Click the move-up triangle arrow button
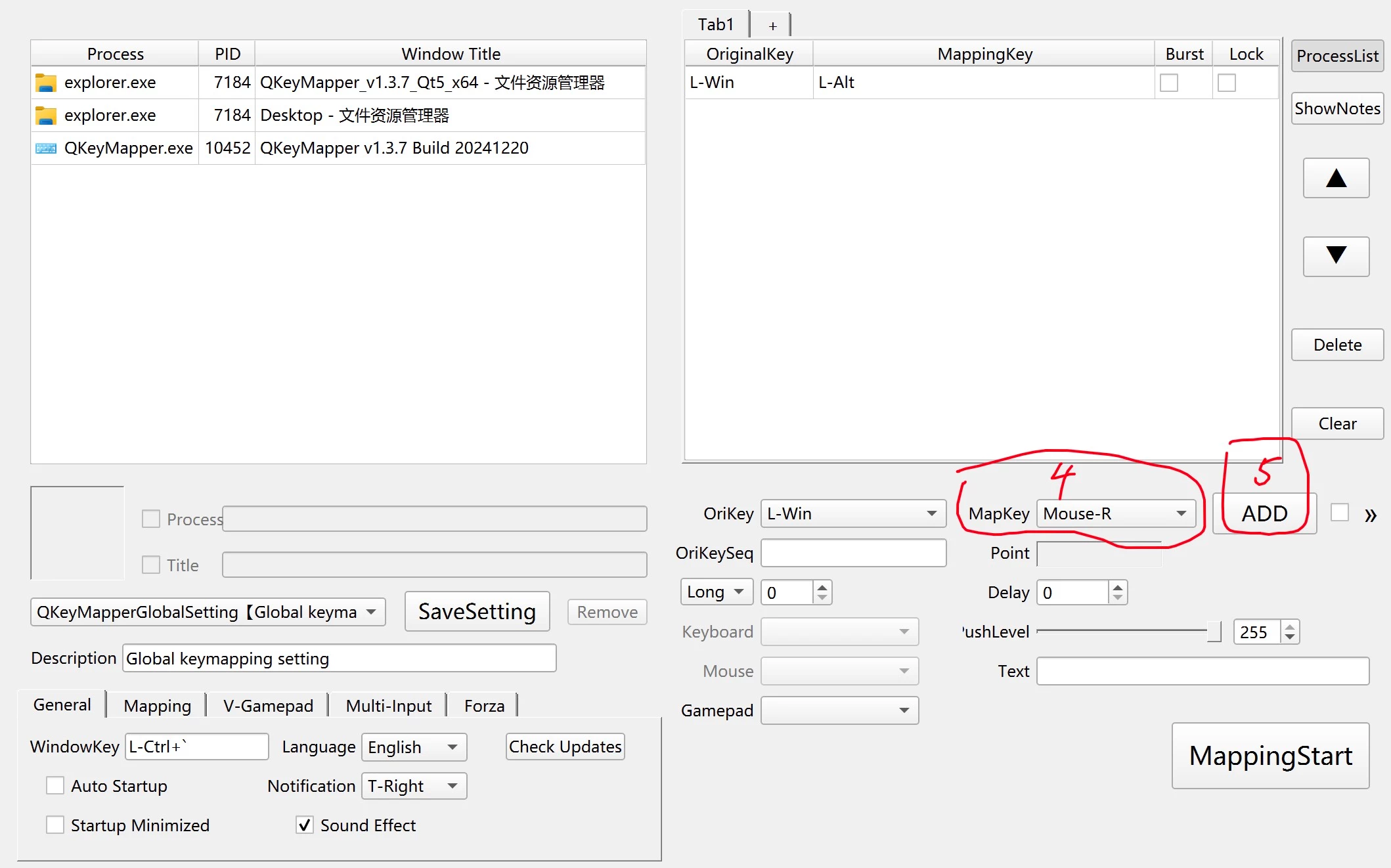The height and width of the screenshot is (868, 1391). coord(1336,178)
